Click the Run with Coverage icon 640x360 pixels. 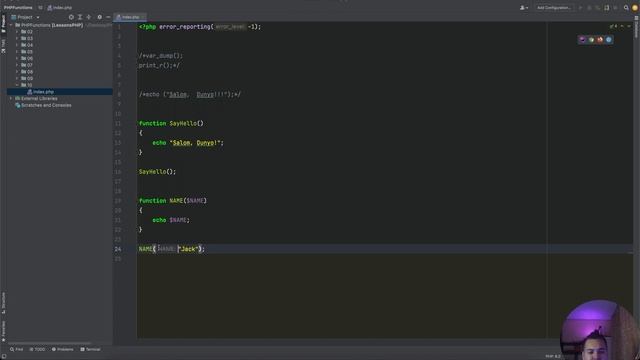tap(598, 7)
